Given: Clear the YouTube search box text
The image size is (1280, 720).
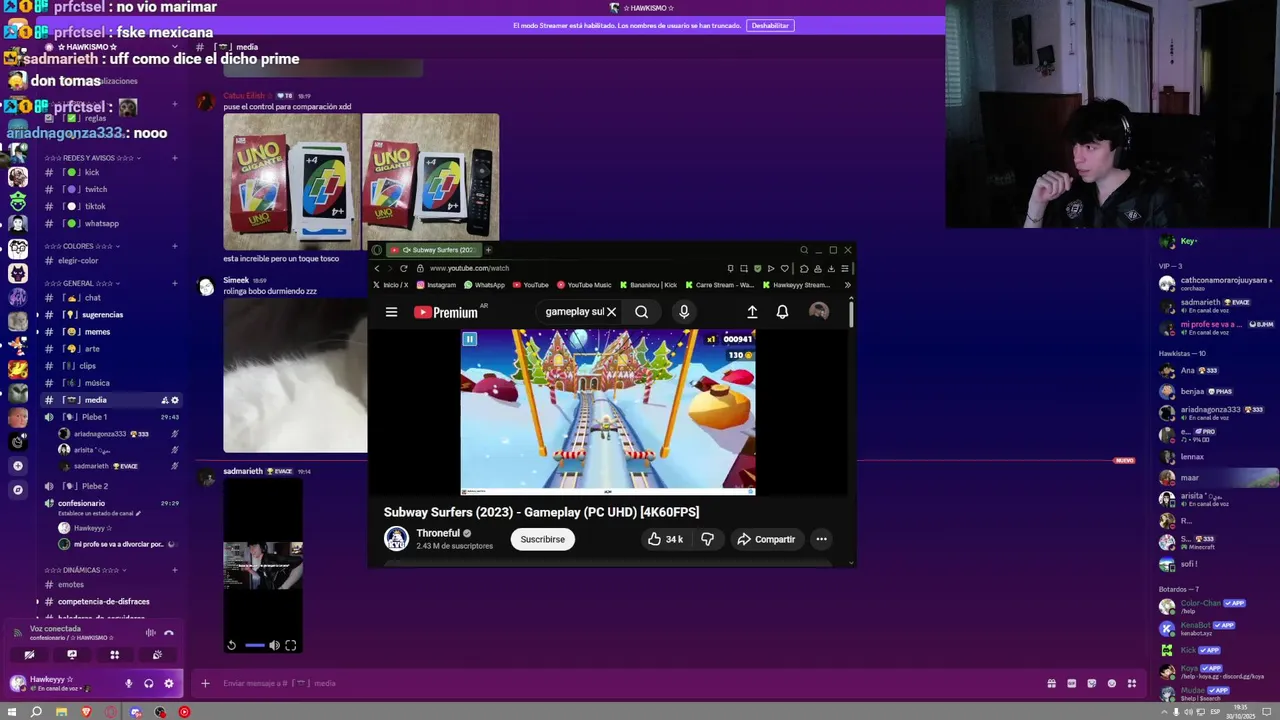Looking at the screenshot, I should [x=611, y=312].
